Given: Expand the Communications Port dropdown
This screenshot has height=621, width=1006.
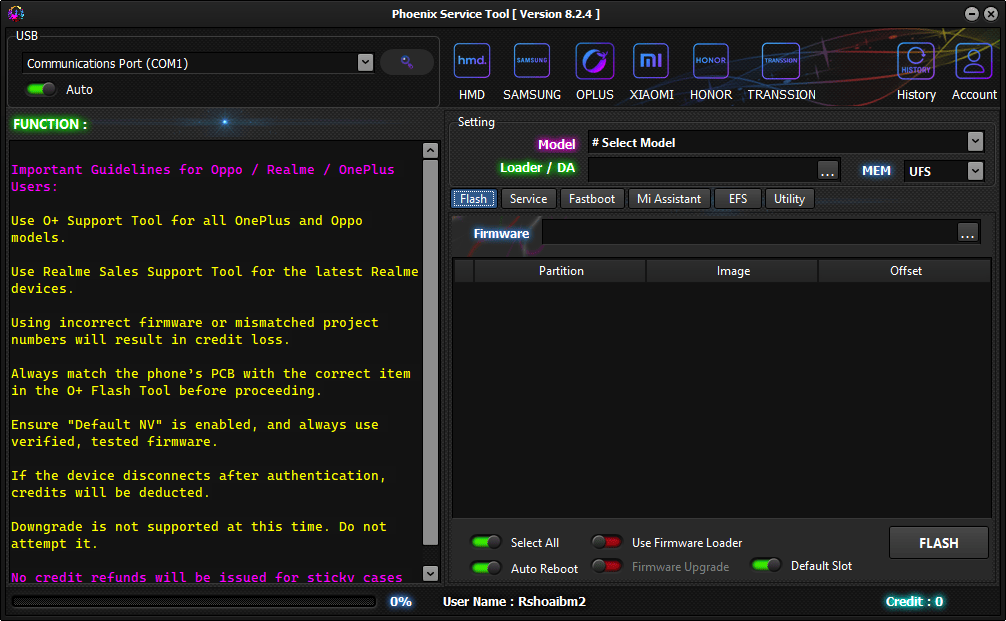Looking at the screenshot, I should click(365, 62).
